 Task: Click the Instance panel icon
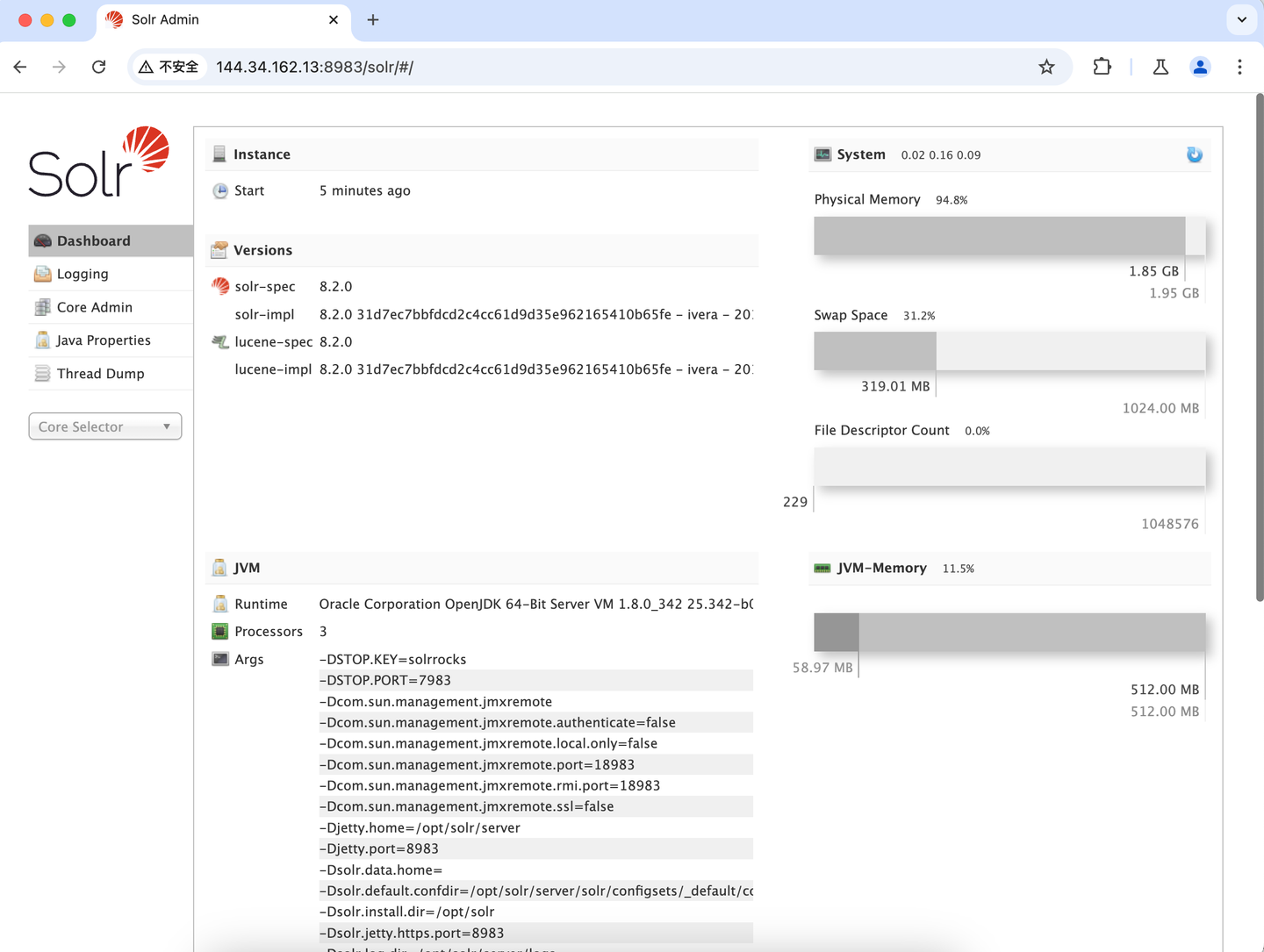click(x=219, y=154)
